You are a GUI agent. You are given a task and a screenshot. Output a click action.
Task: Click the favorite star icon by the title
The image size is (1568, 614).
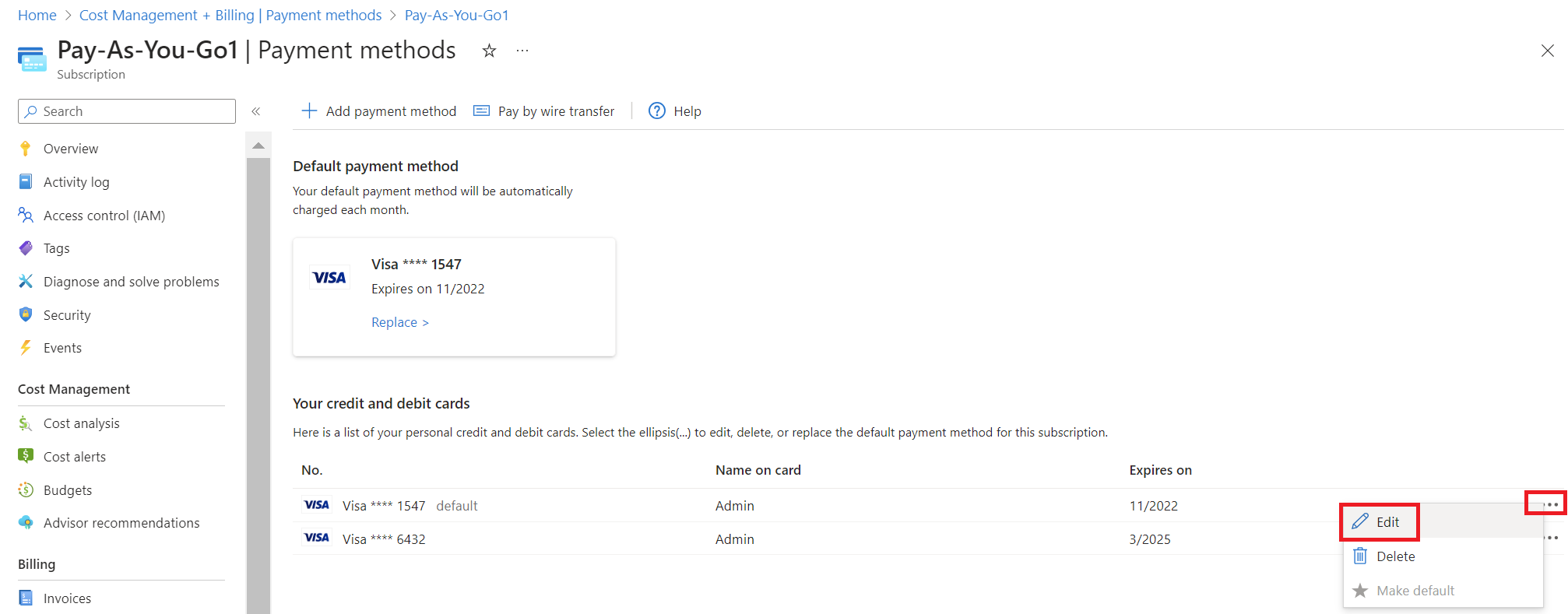tap(489, 51)
